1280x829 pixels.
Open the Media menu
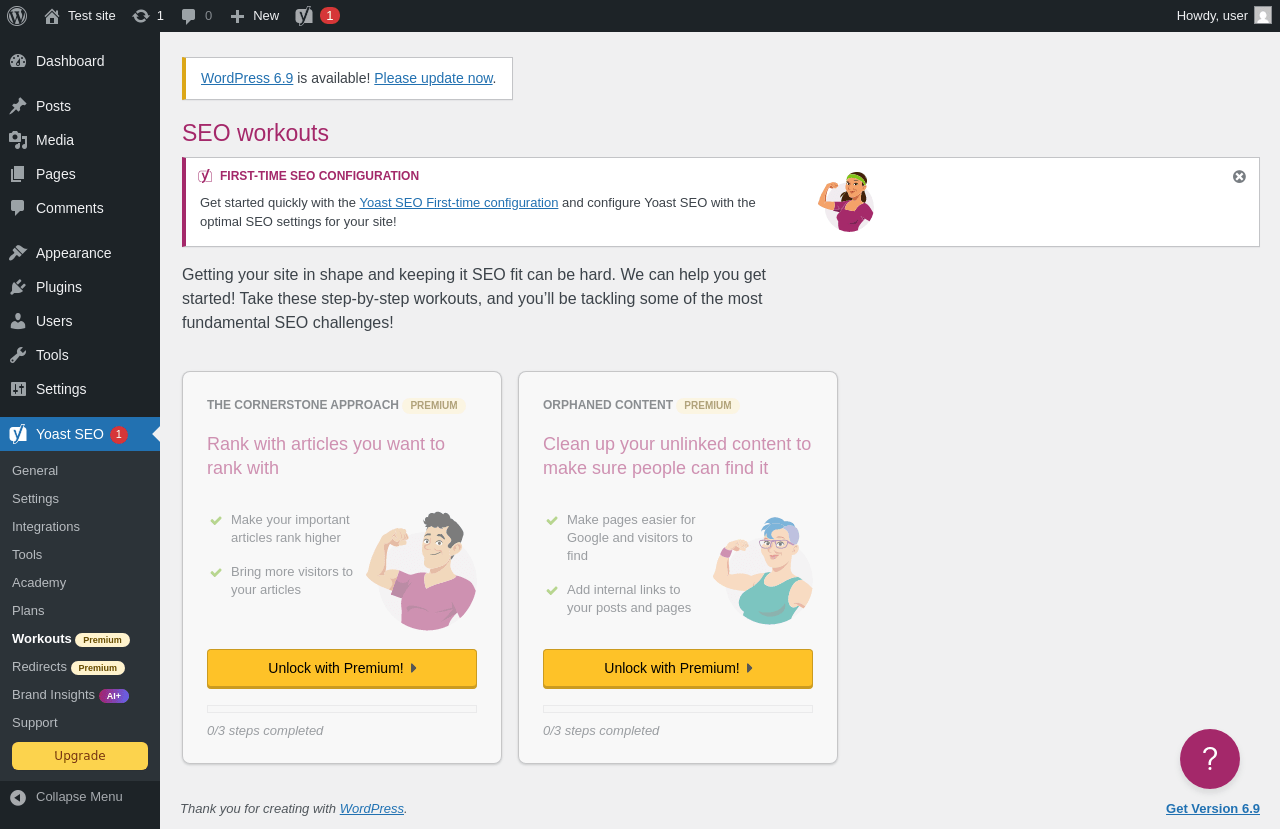(x=80, y=140)
